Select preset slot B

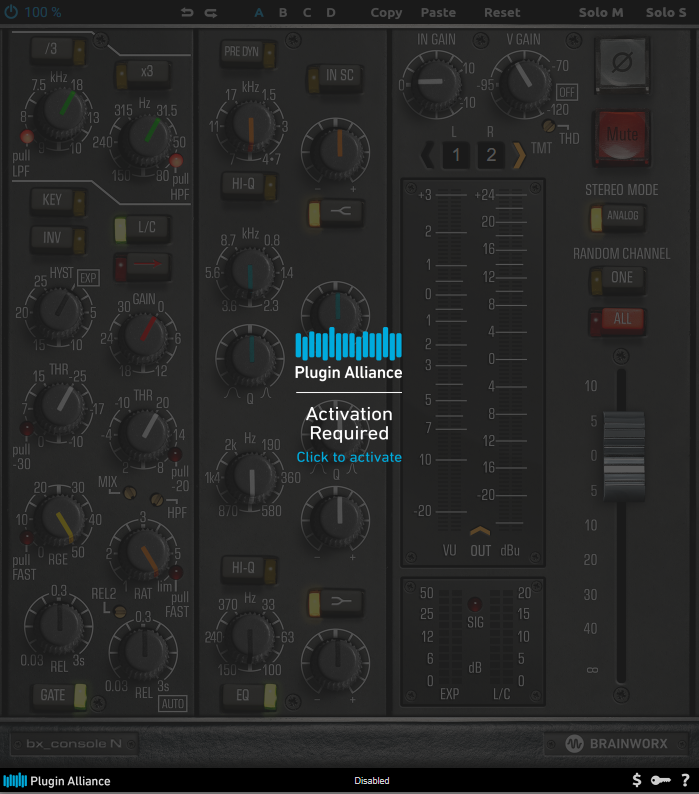[x=283, y=13]
